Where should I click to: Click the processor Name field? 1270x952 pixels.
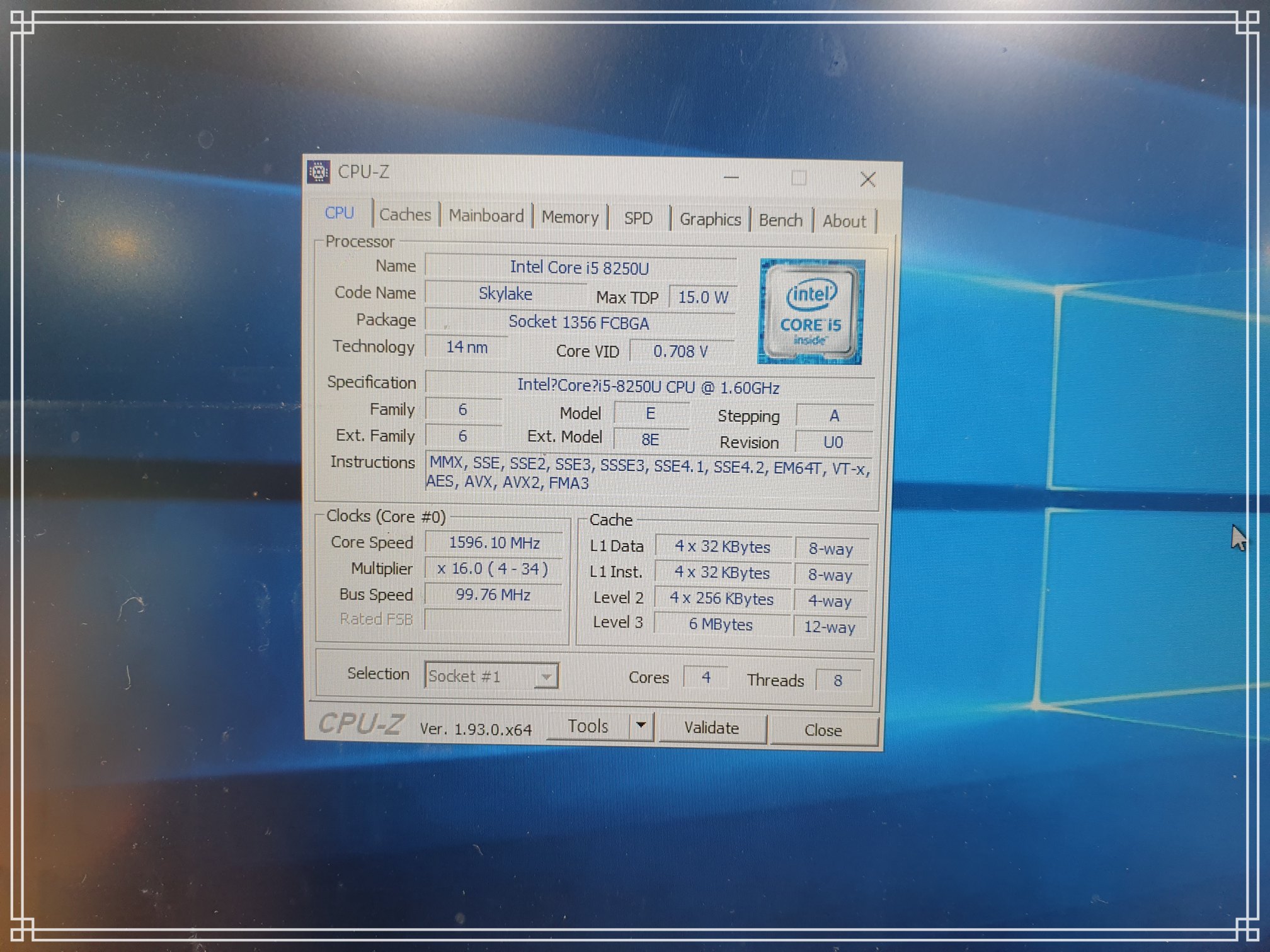580,268
